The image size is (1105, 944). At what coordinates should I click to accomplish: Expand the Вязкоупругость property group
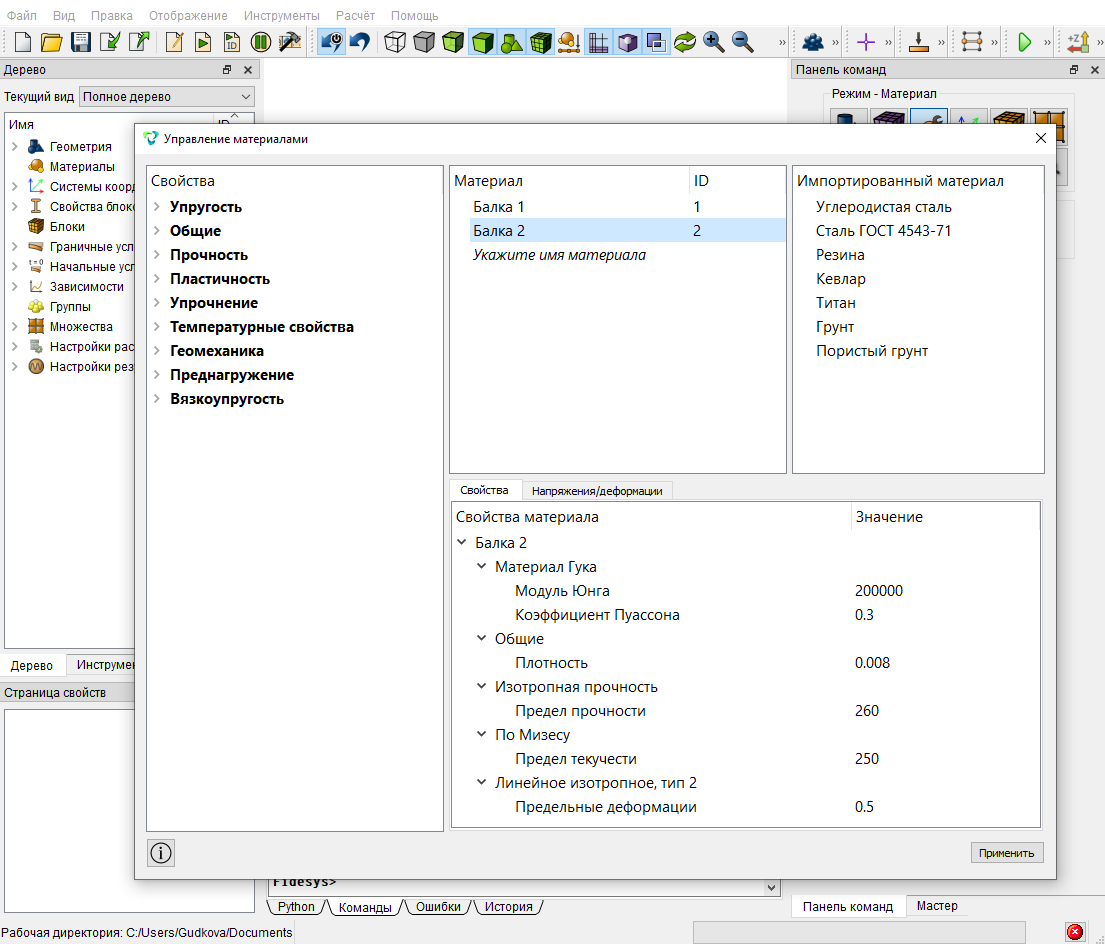[157, 399]
